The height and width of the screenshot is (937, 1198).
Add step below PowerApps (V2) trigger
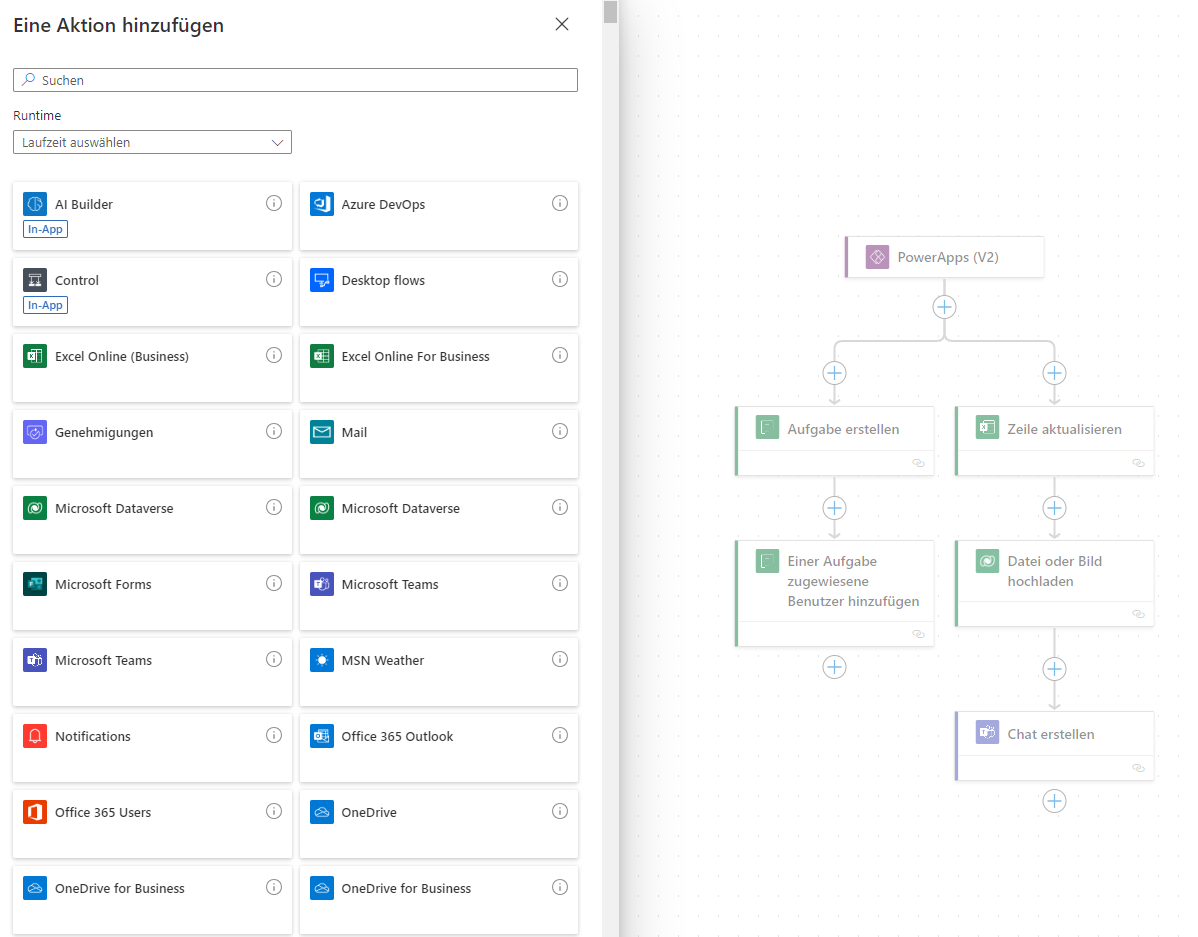click(x=944, y=307)
